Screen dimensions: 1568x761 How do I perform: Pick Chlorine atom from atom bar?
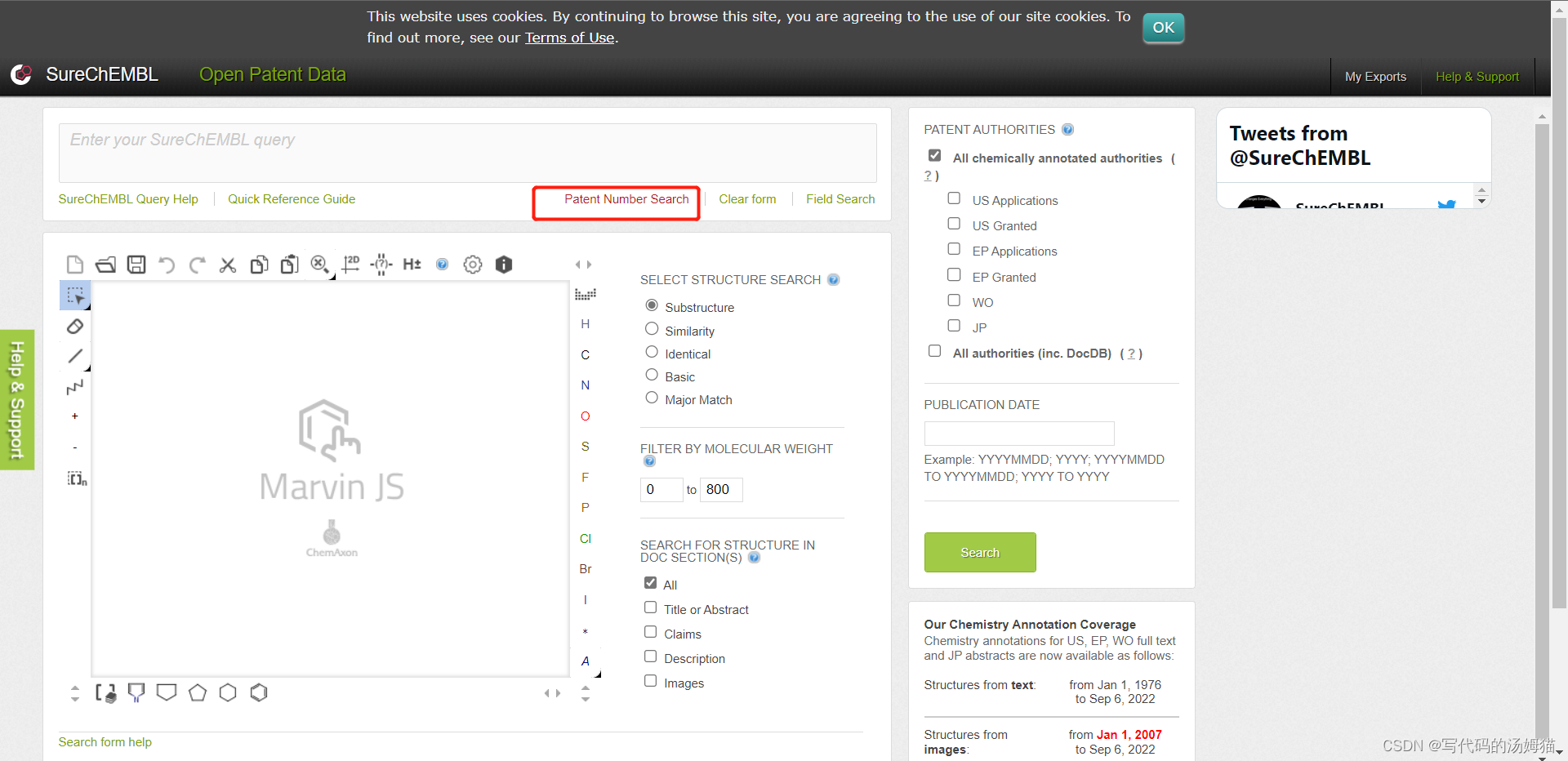pyautogui.click(x=586, y=539)
